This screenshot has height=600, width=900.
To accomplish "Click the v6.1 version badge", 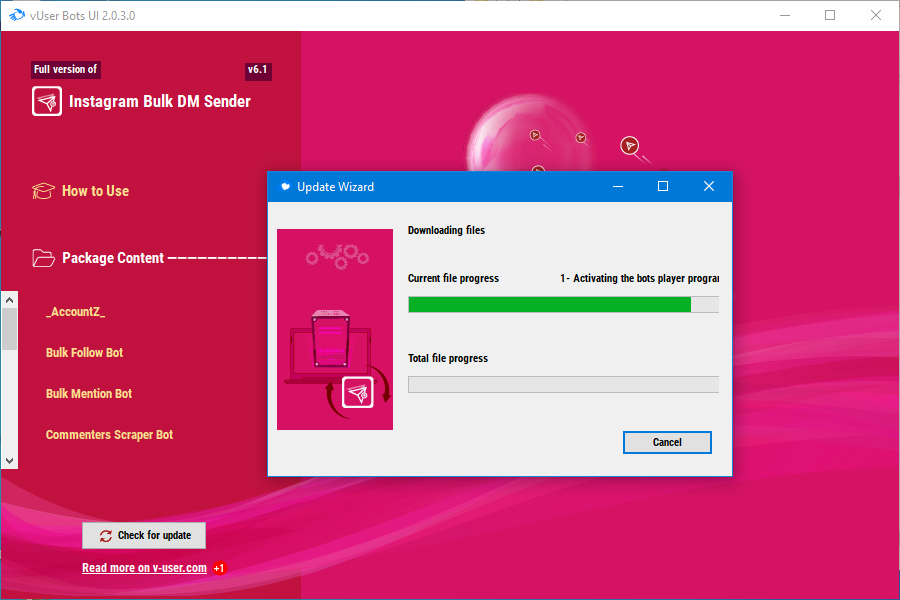I will click(258, 70).
